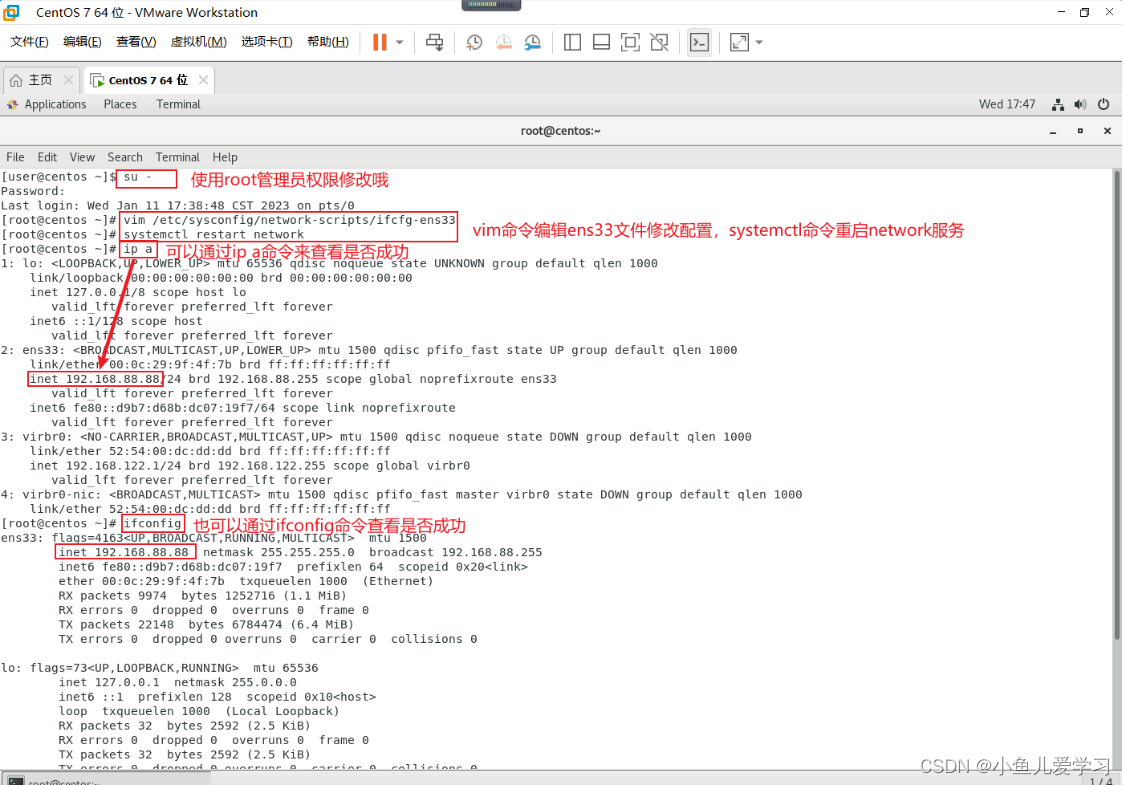Click 'RX packets 9974' line
Viewport: 1124px width, 785px height.
pyautogui.click(x=202, y=596)
